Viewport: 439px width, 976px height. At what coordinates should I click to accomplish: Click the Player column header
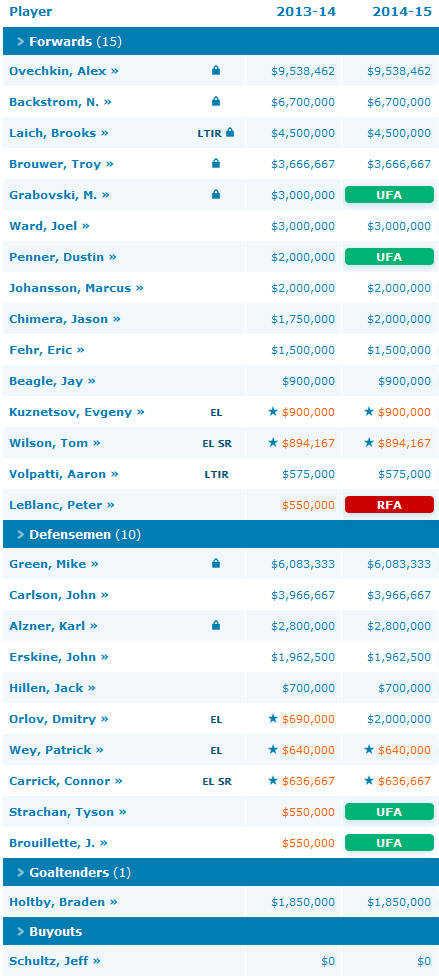tap(31, 12)
